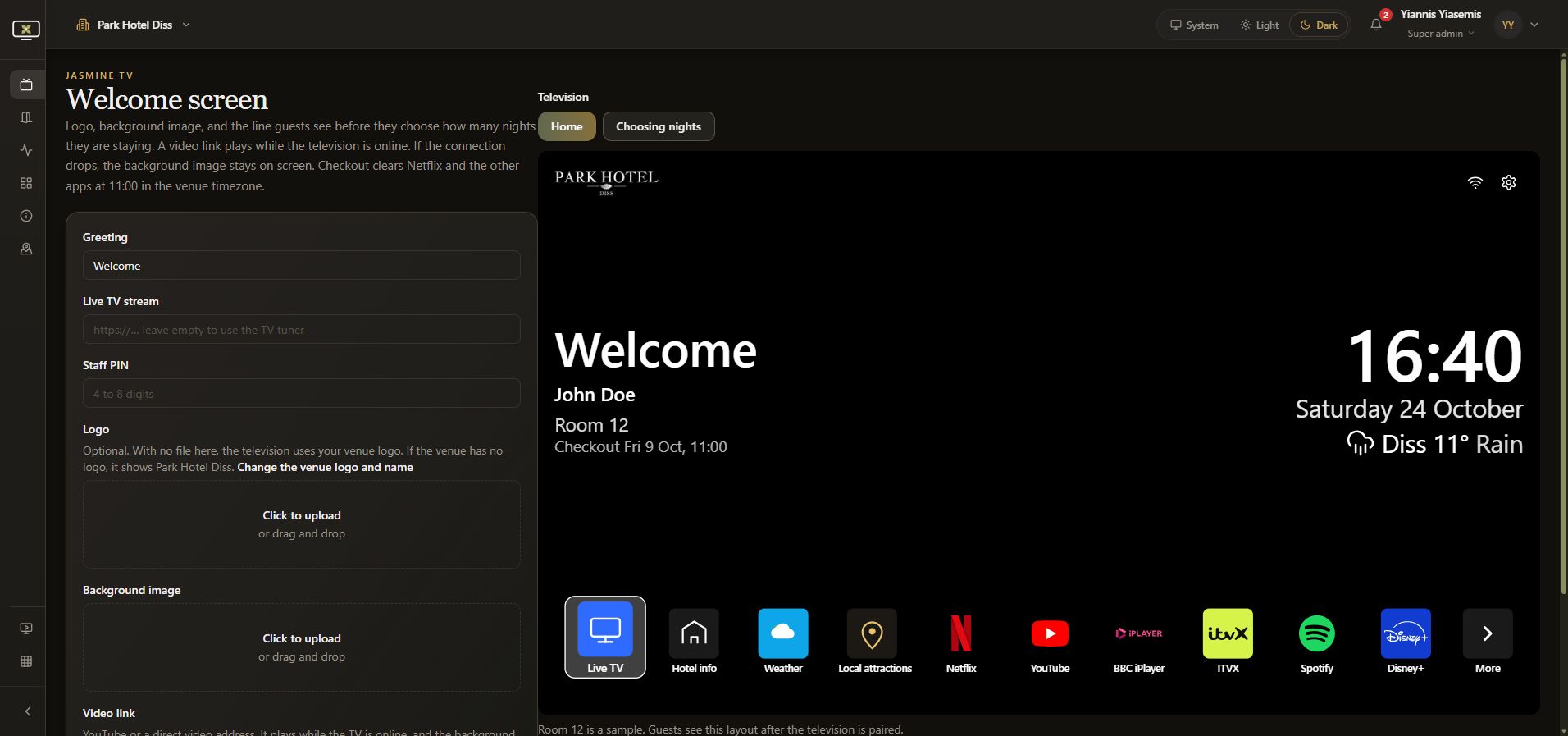Click the Jasmine TV logo in the sidebar
The width and height of the screenshot is (1568, 736).
point(26,30)
